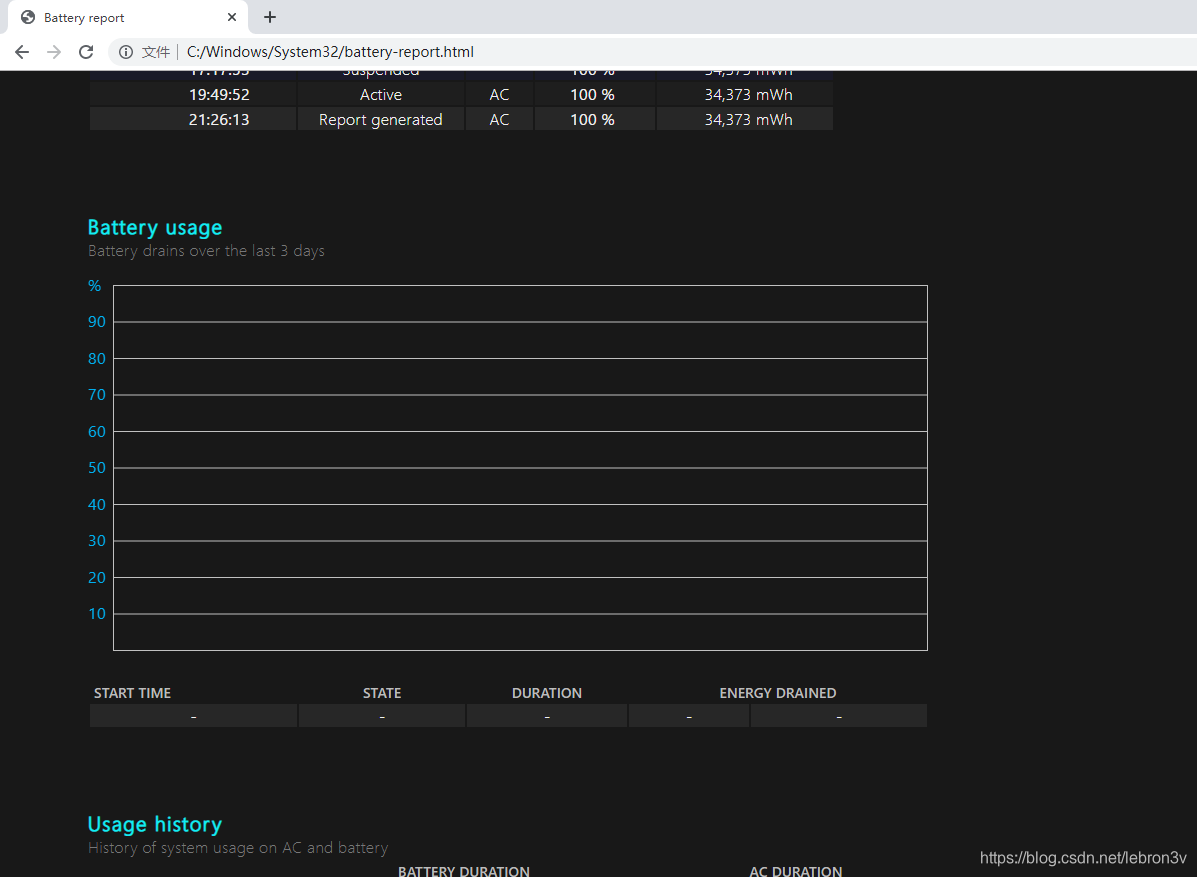Click the Report generated state cell
Image resolution: width=1197 pixels, height=877 pixels.
(380, 120)
